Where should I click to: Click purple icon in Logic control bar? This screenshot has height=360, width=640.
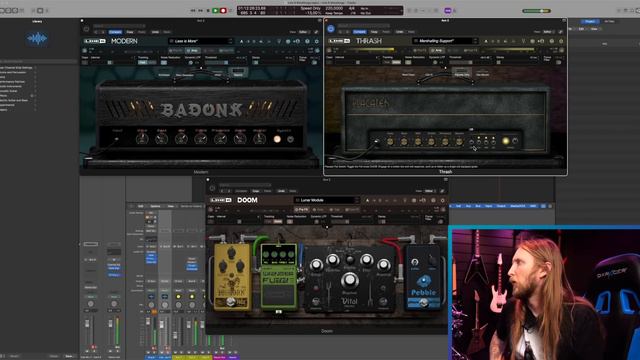tap(447, 11)
